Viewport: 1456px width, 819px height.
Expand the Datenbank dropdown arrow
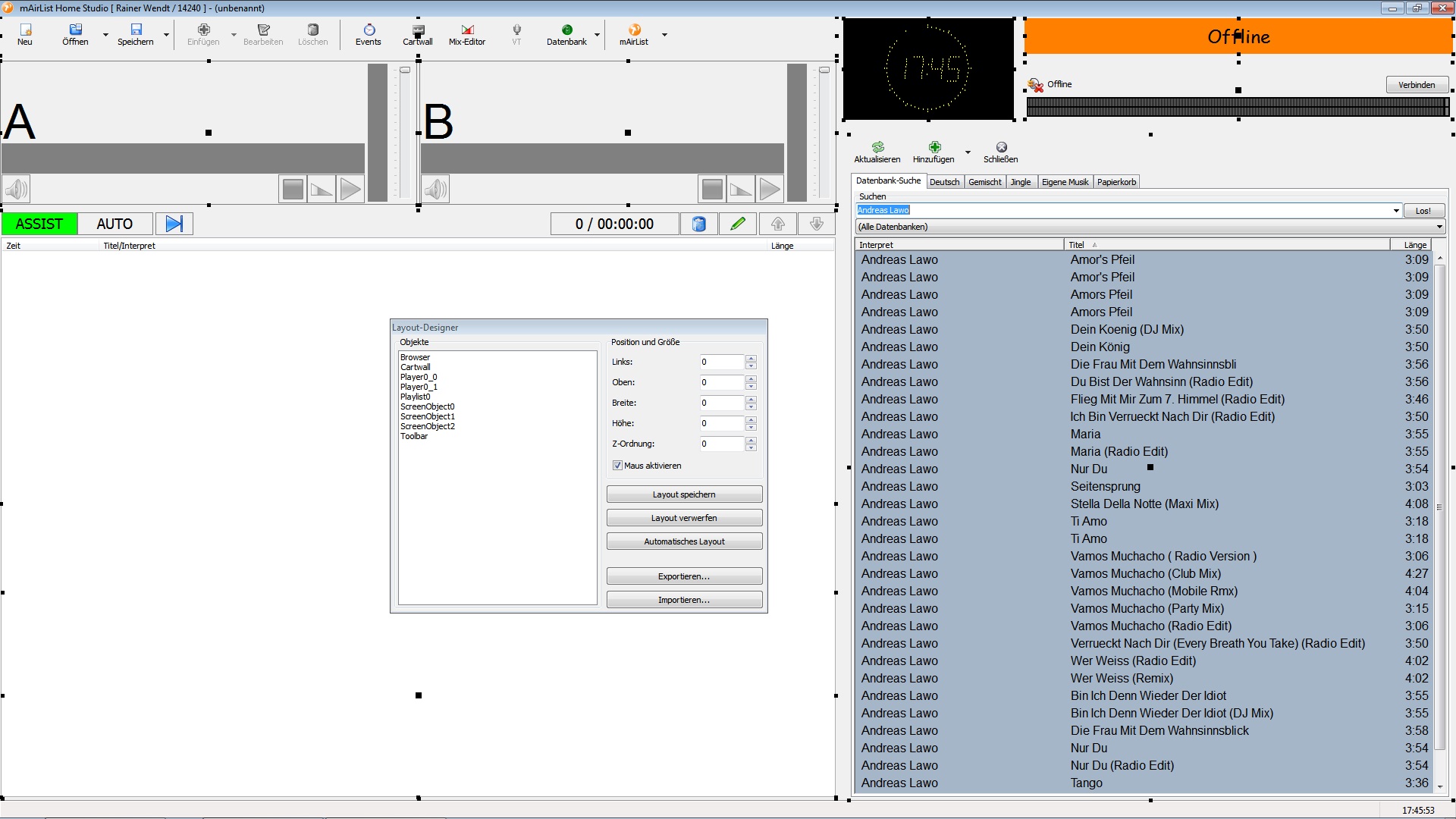click(x=597, y=35)
